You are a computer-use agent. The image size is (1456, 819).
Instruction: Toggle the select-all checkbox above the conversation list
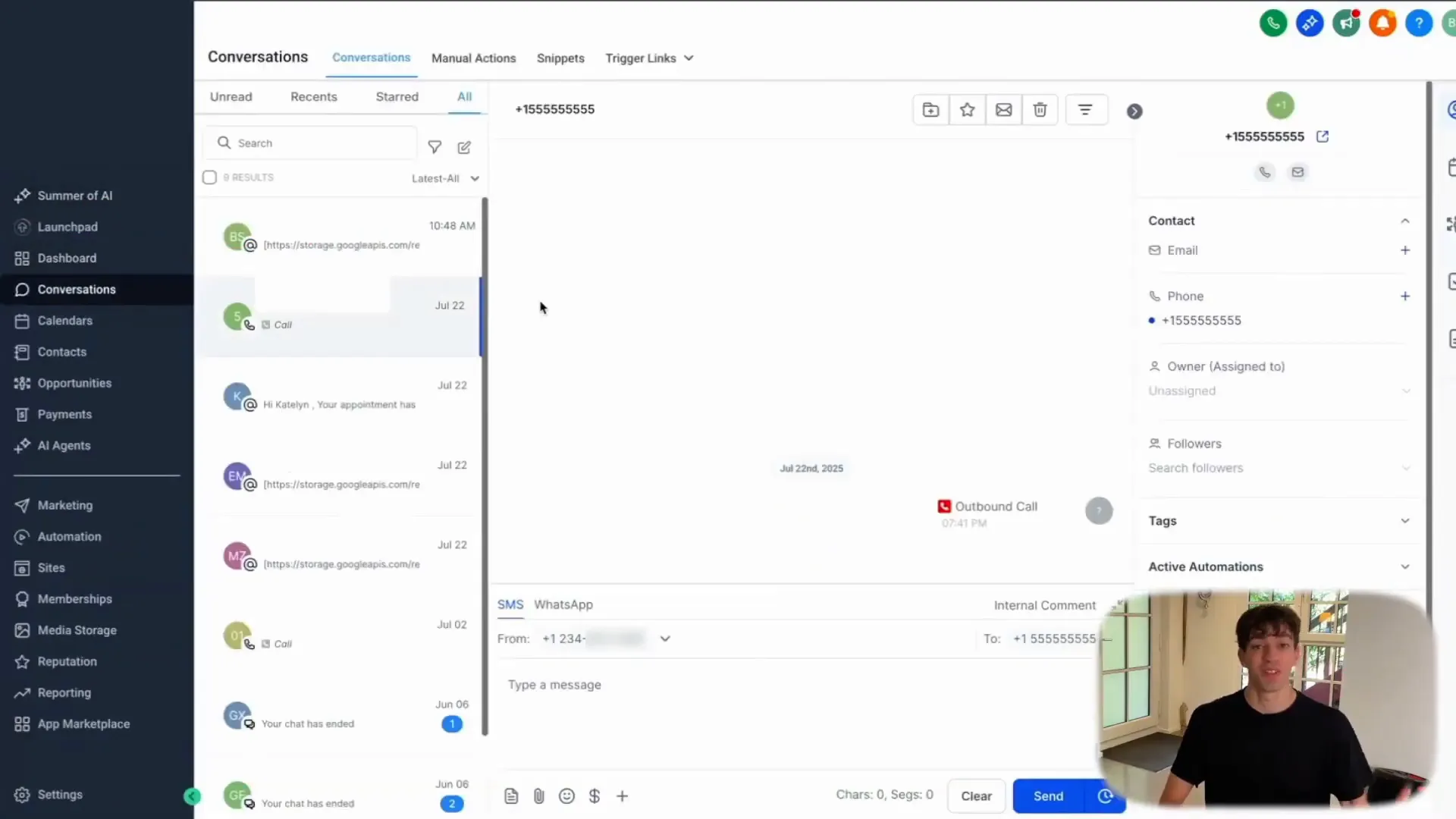pos(209,177)
